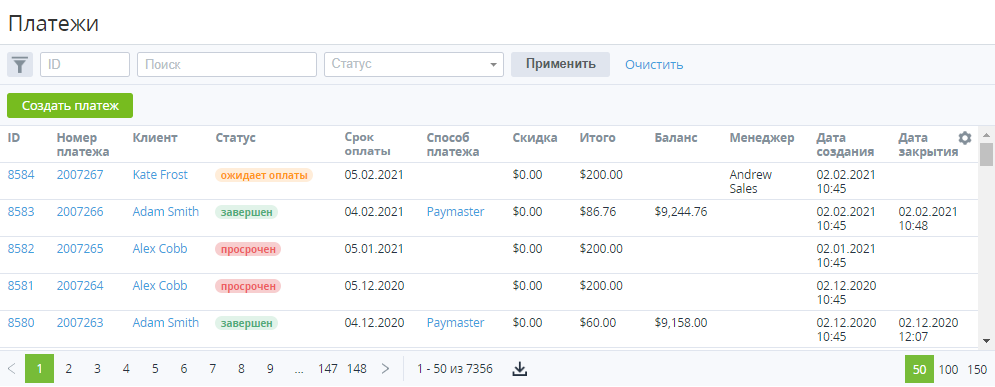This screenshot has width=995, height=387.
Task: Go to page 148
Action: [x=357, y=369]
